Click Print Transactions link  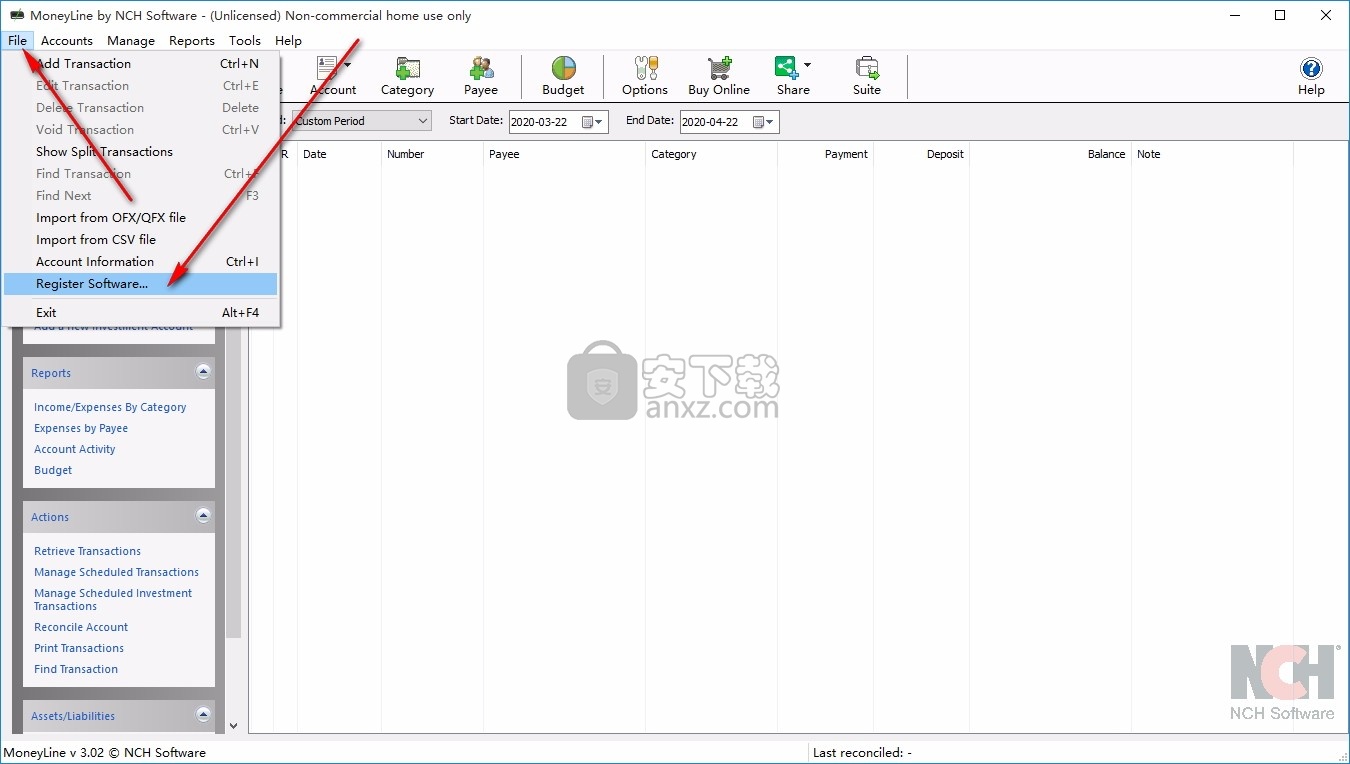point(79,648)
